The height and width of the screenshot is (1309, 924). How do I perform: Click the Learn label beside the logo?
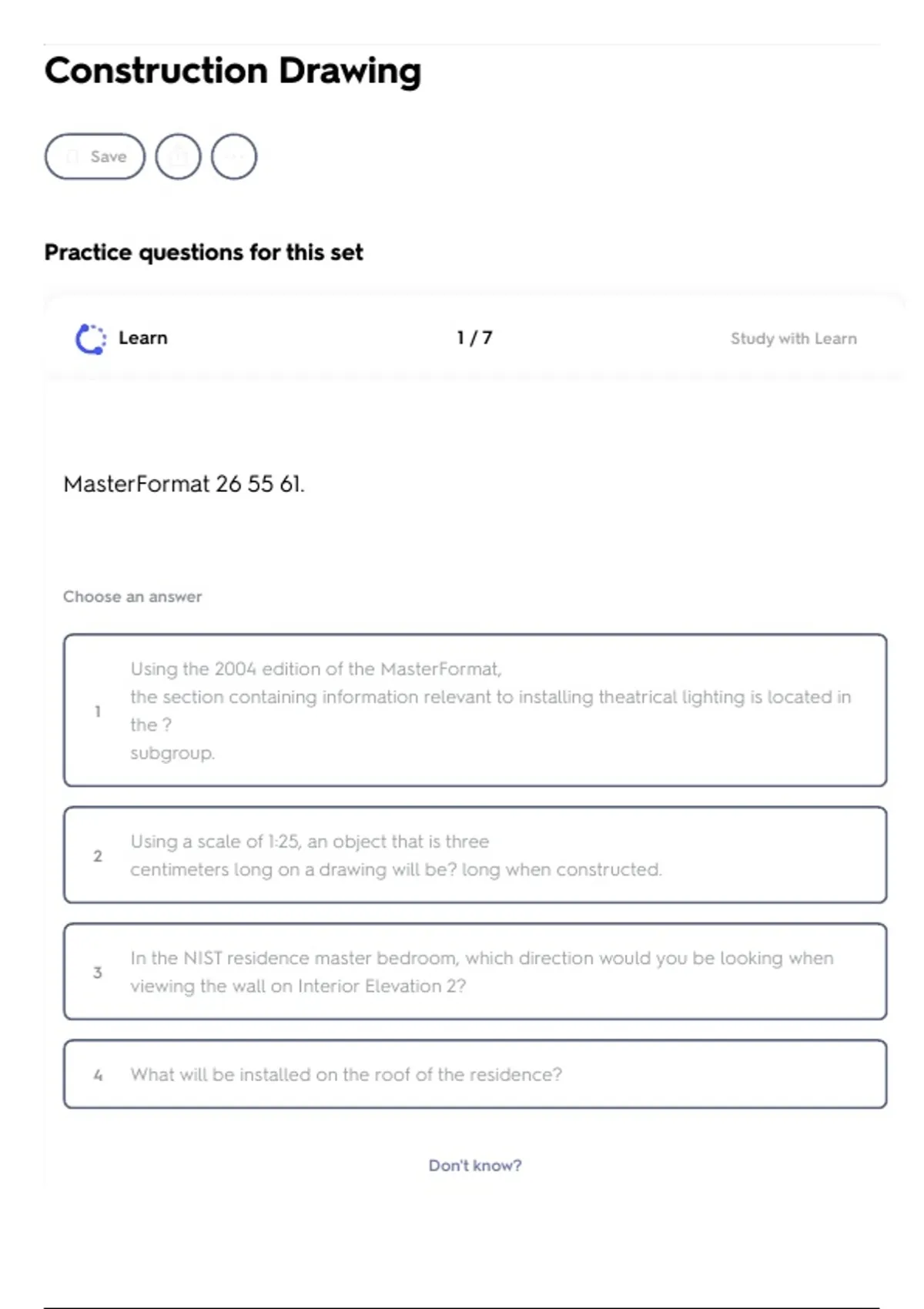tap(143, 338)
